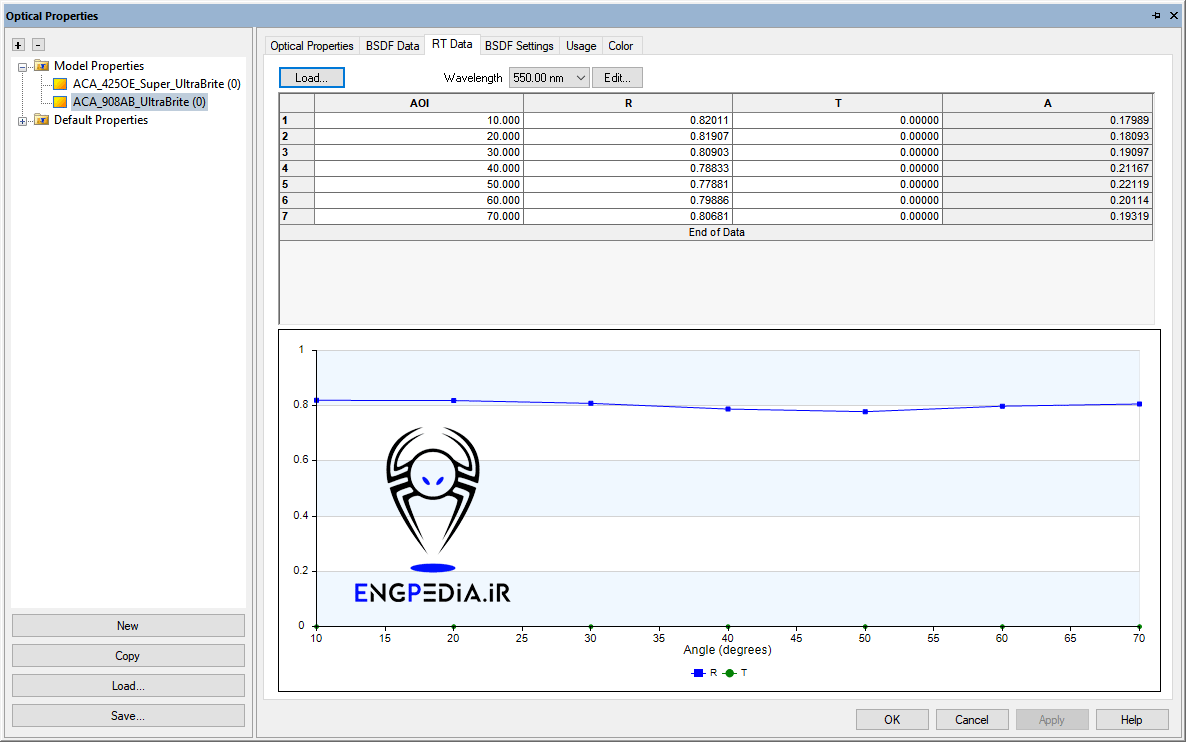This screenshot has width=1186, height=742.
Task: Select row header 7 in table
Action: click(x=296, y=216)
